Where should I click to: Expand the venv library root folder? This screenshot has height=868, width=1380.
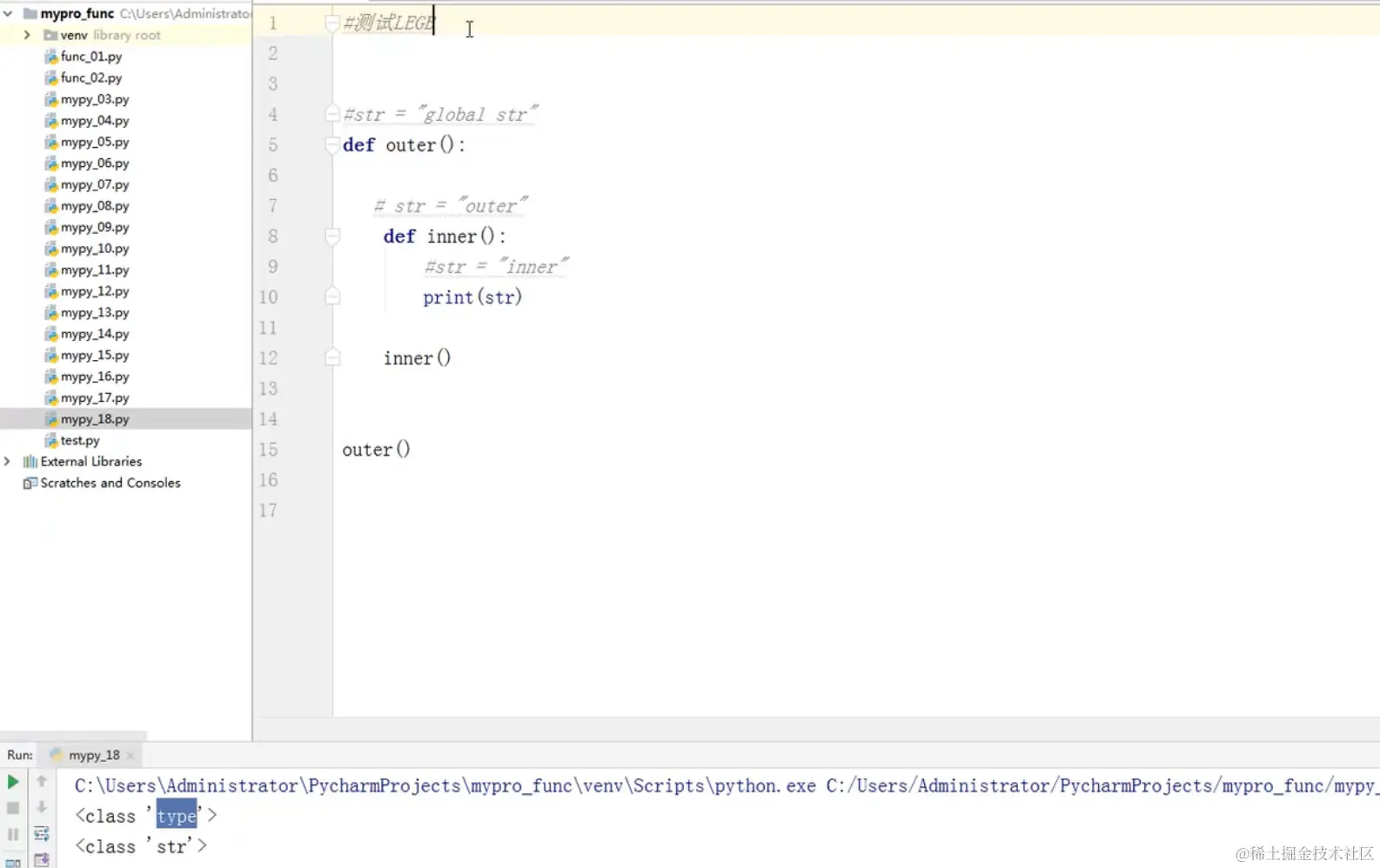(27, 35)
